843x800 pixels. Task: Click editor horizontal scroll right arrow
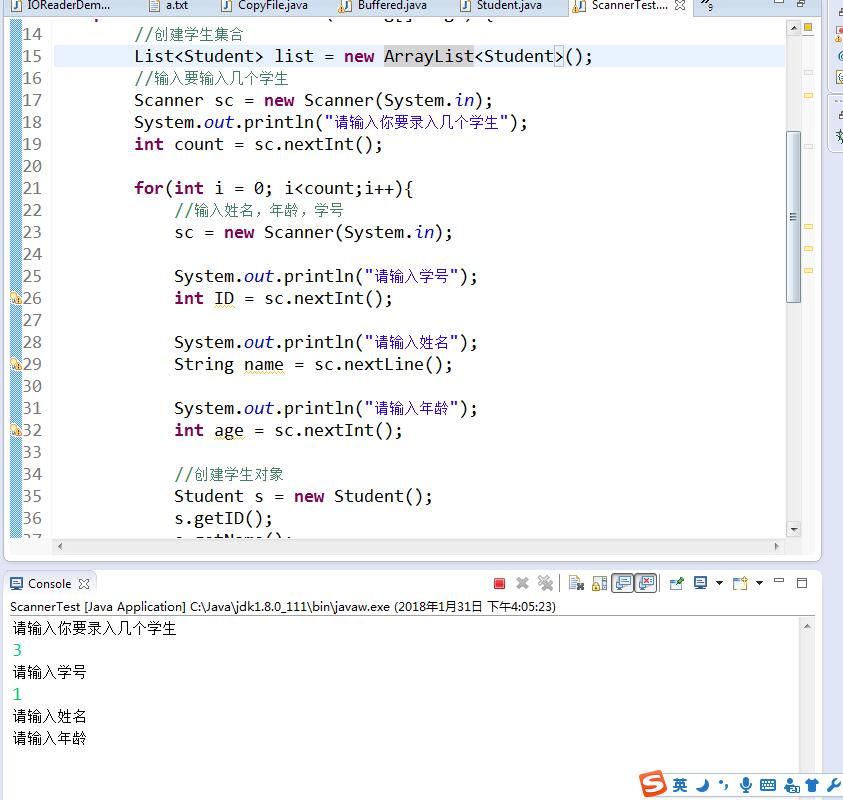776,546
